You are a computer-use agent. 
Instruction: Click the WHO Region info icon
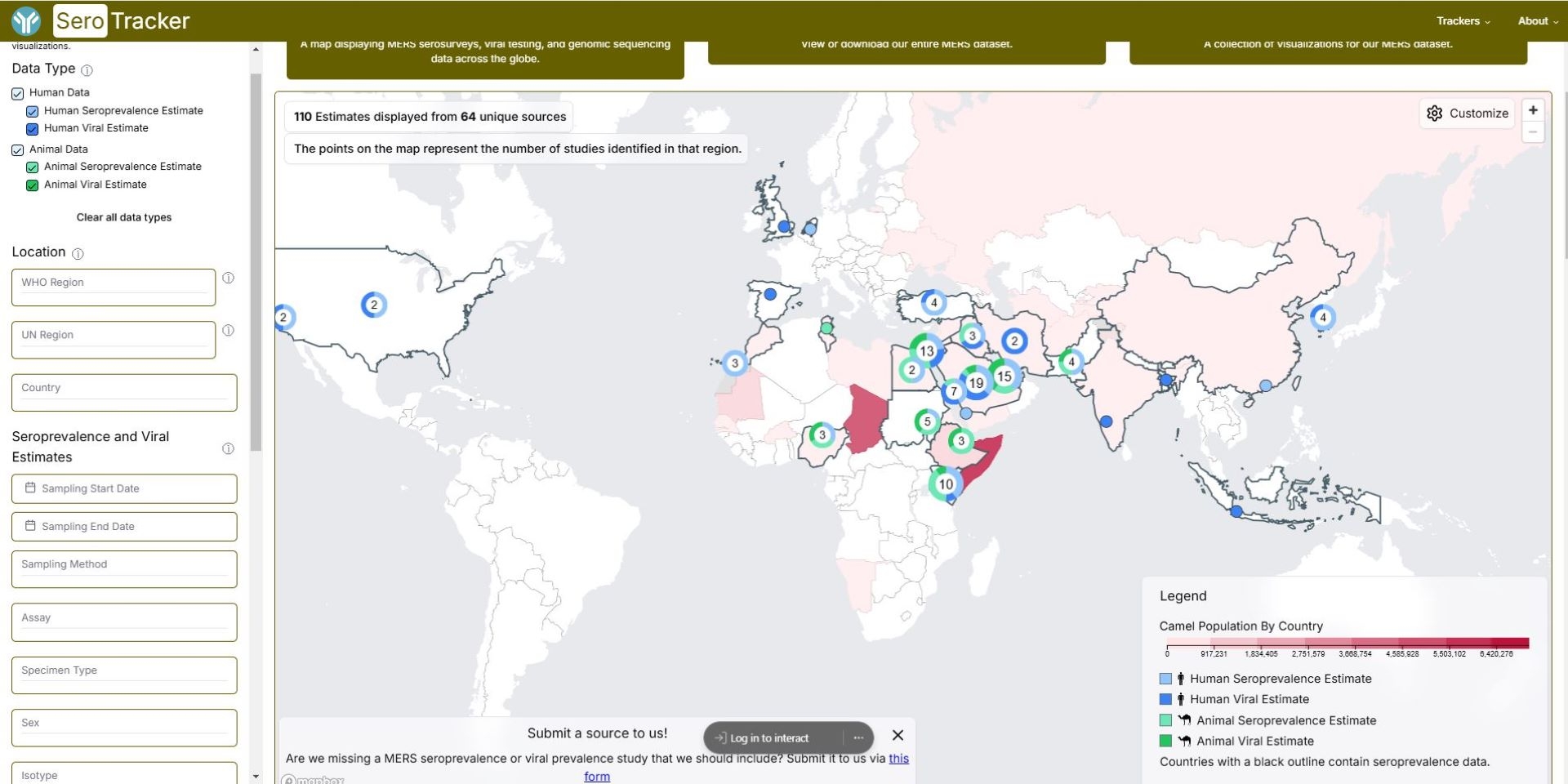point(229,278)
